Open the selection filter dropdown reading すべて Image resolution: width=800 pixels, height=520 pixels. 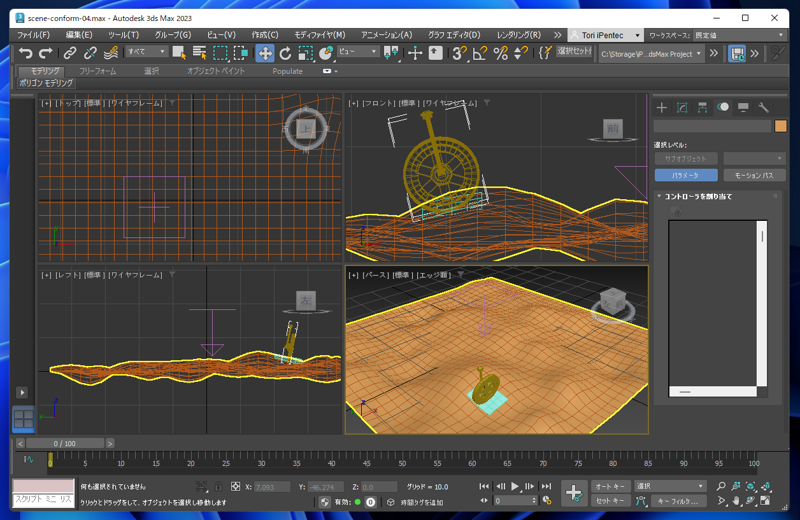pos(146,52)
